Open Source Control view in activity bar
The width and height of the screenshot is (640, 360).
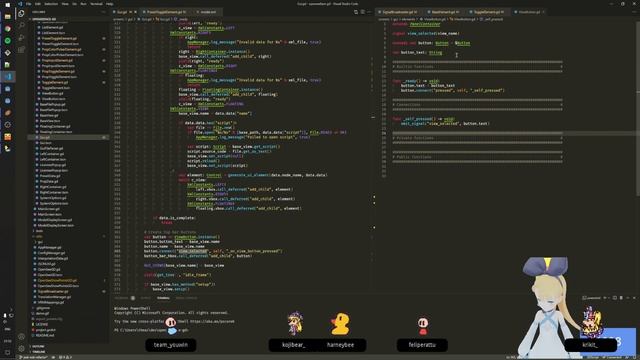(21, 38)
